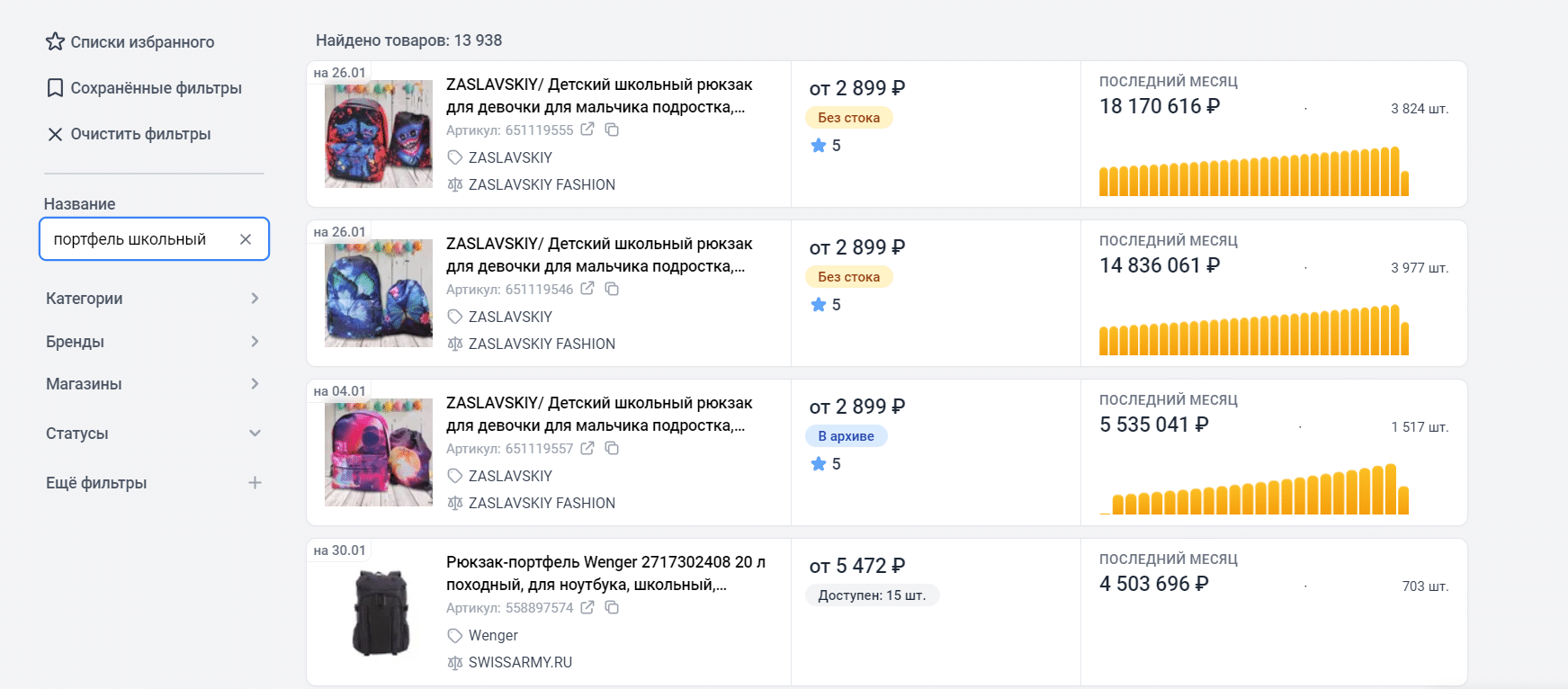Add more filters via Ещё фильтры plus
Viewport: 1568px width, 689px height.
(255, 483)
